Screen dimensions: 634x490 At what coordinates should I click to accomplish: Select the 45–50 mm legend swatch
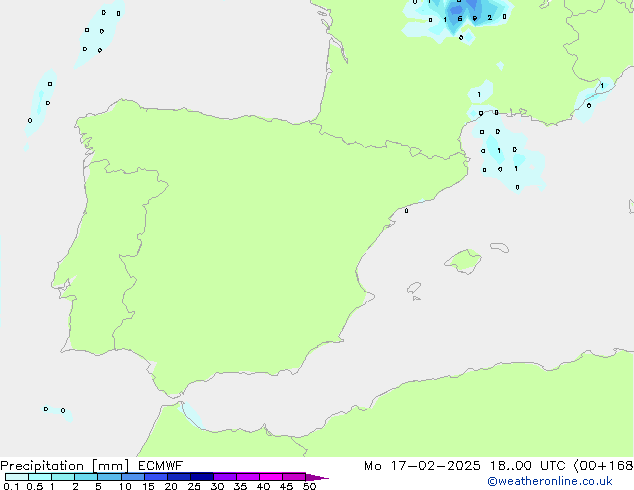pos(294,477)
